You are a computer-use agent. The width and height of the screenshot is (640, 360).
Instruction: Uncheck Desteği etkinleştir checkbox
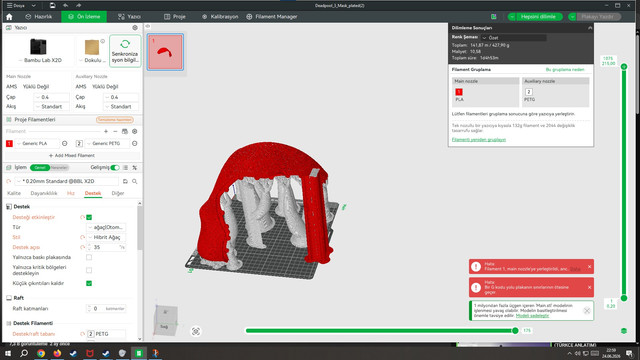coord(89,217)
